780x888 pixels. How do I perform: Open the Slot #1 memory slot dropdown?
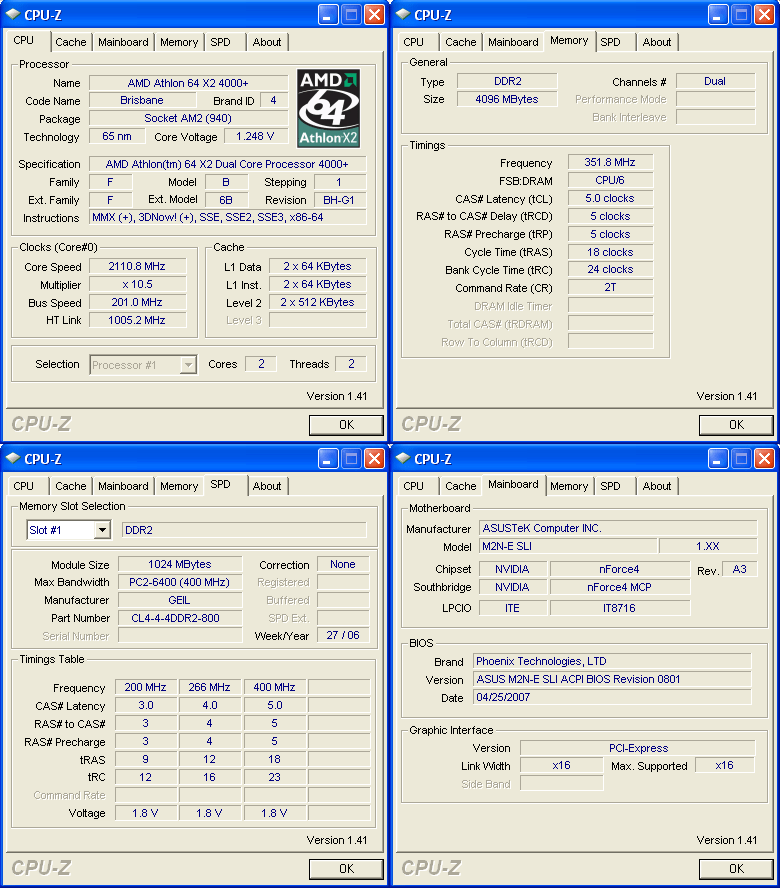[x=102, y=530]
